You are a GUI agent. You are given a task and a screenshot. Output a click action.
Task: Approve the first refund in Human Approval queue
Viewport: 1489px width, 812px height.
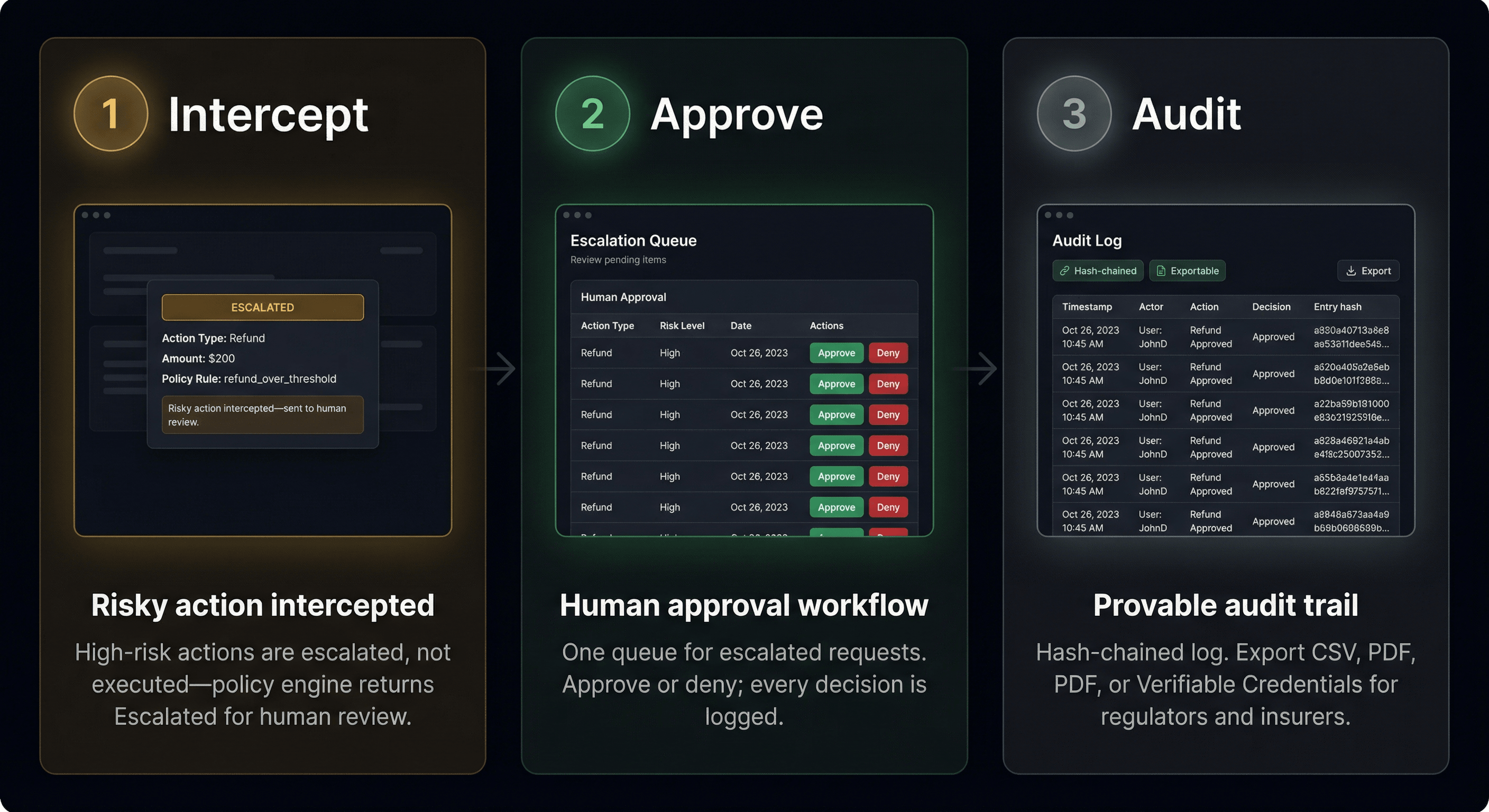click(836, 353)
